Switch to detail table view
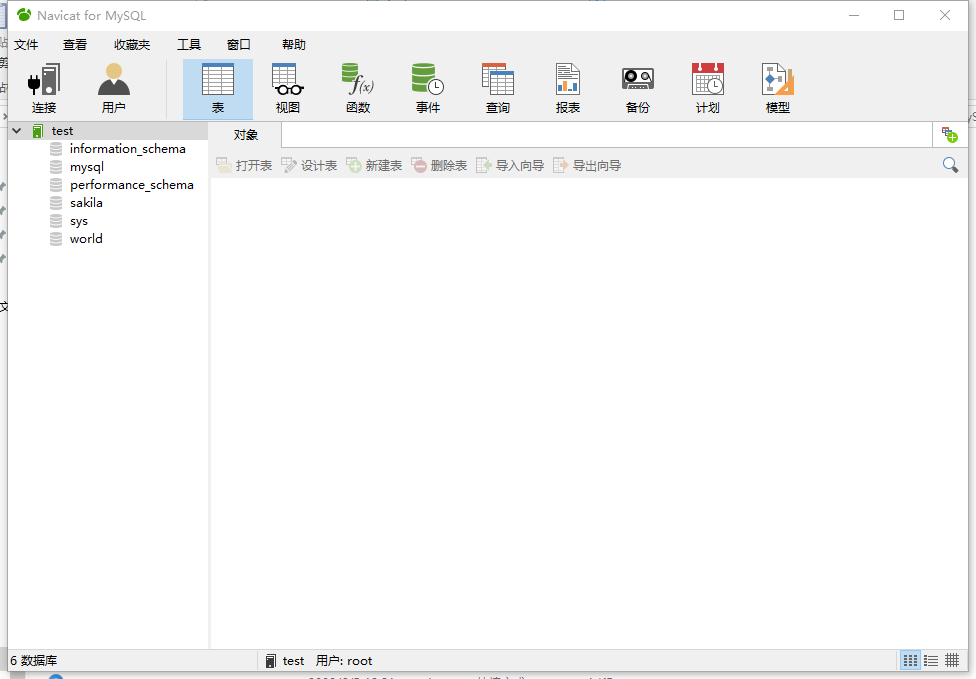This screenshot has height=679, width=976. (x=952, y=660)
